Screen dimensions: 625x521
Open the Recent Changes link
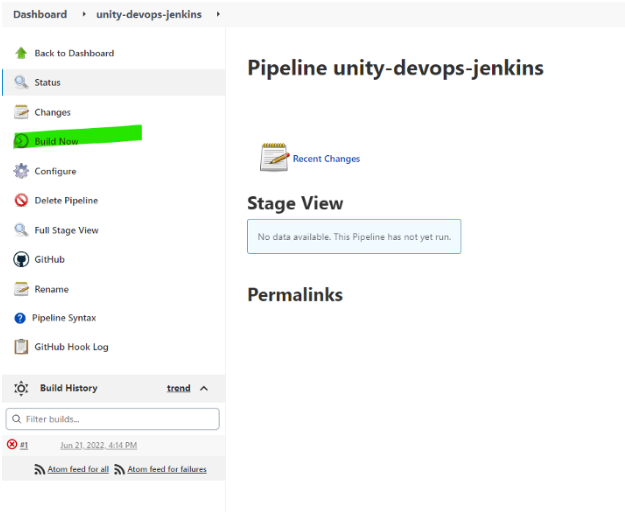(x=326, y=159)
